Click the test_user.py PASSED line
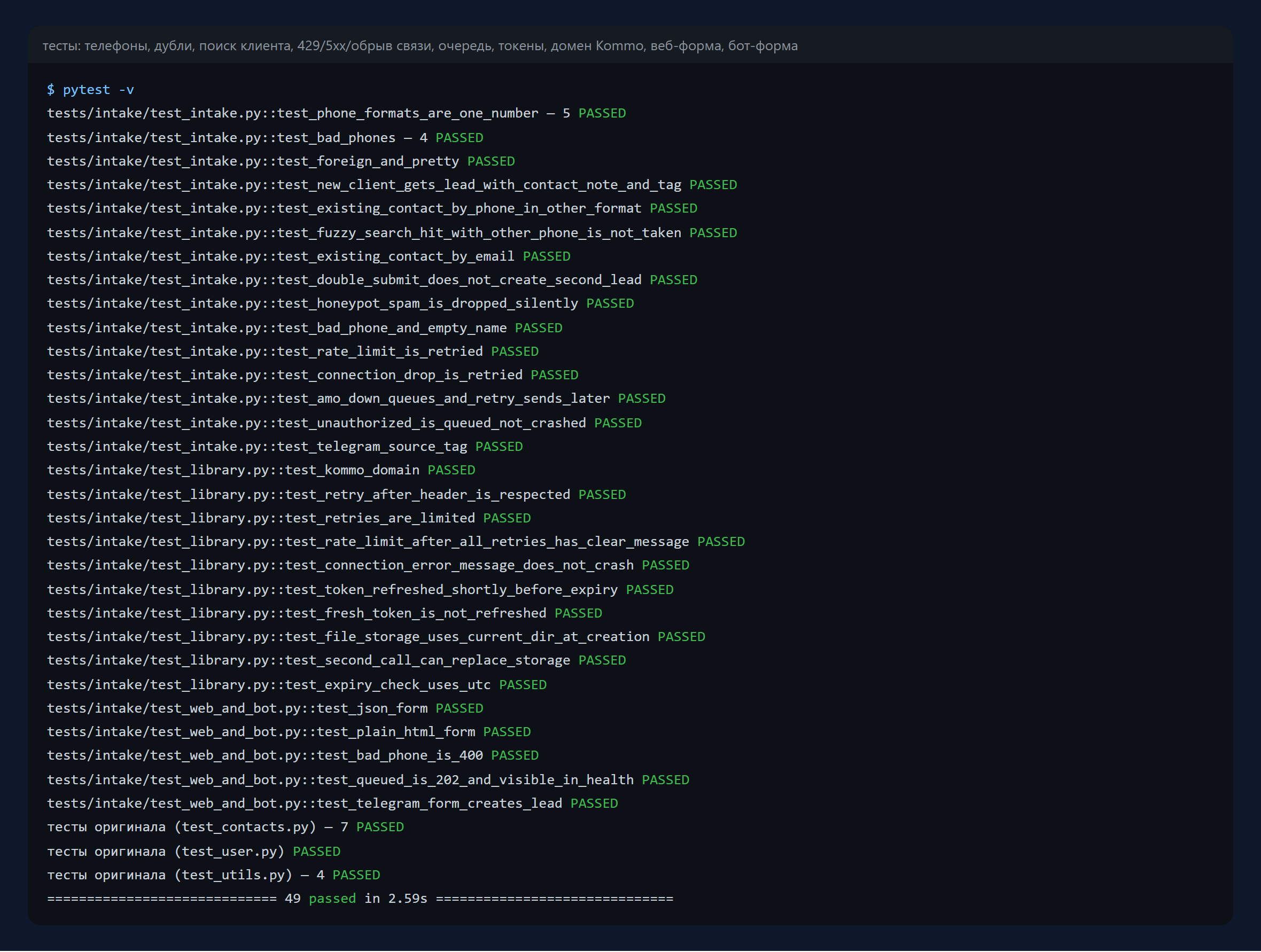The image size is (1261, 952). click(194, 851)
